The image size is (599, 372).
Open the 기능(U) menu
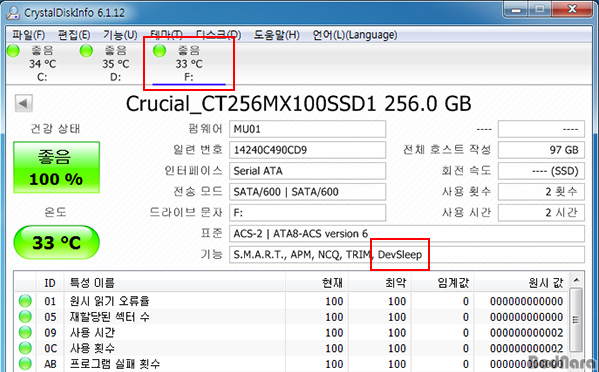(x=120, y=35)
